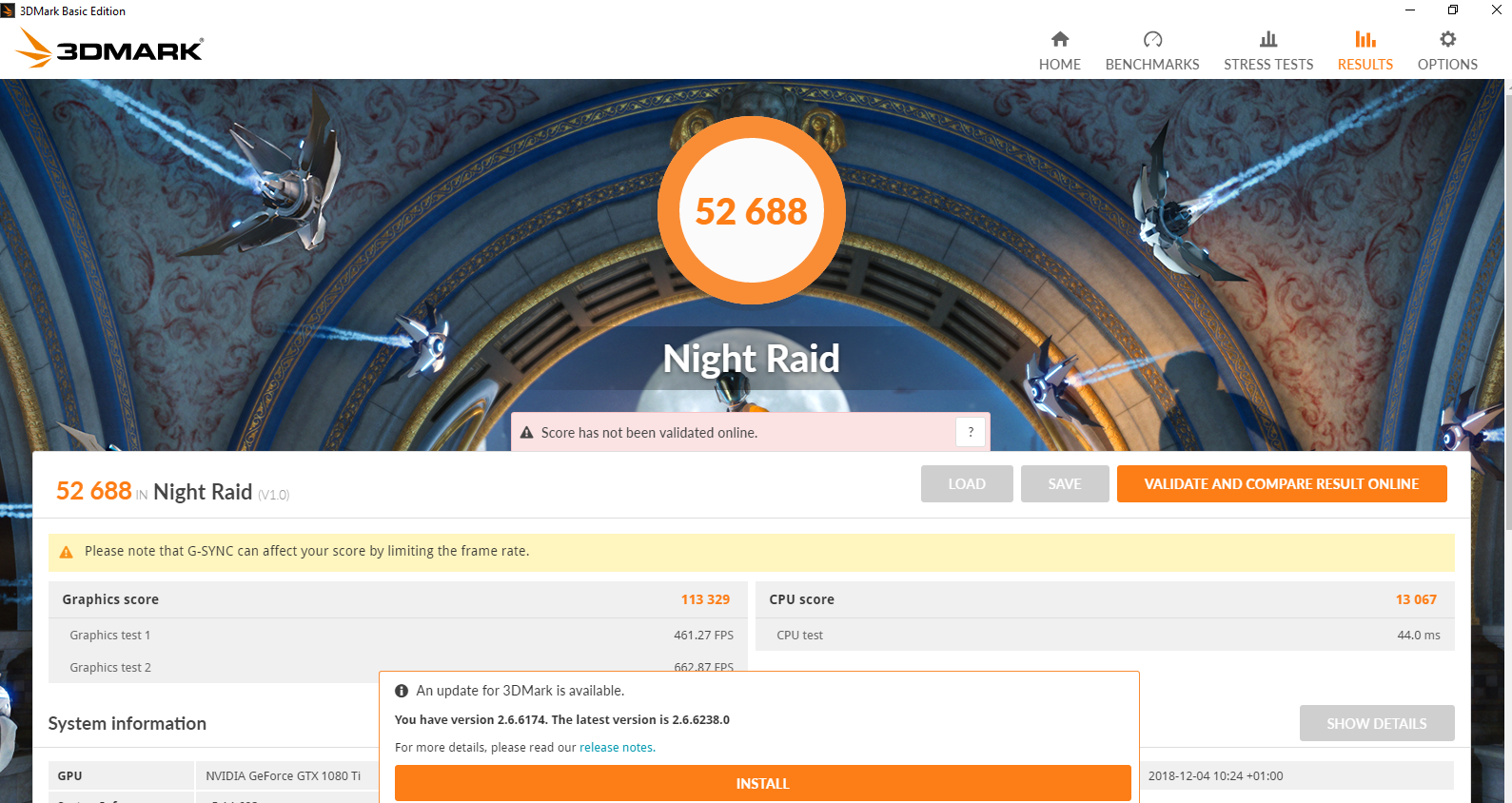Click the Graphics score label
Image resolution: width=1512 pixels, height=803 pixels.
click(110, 599)
